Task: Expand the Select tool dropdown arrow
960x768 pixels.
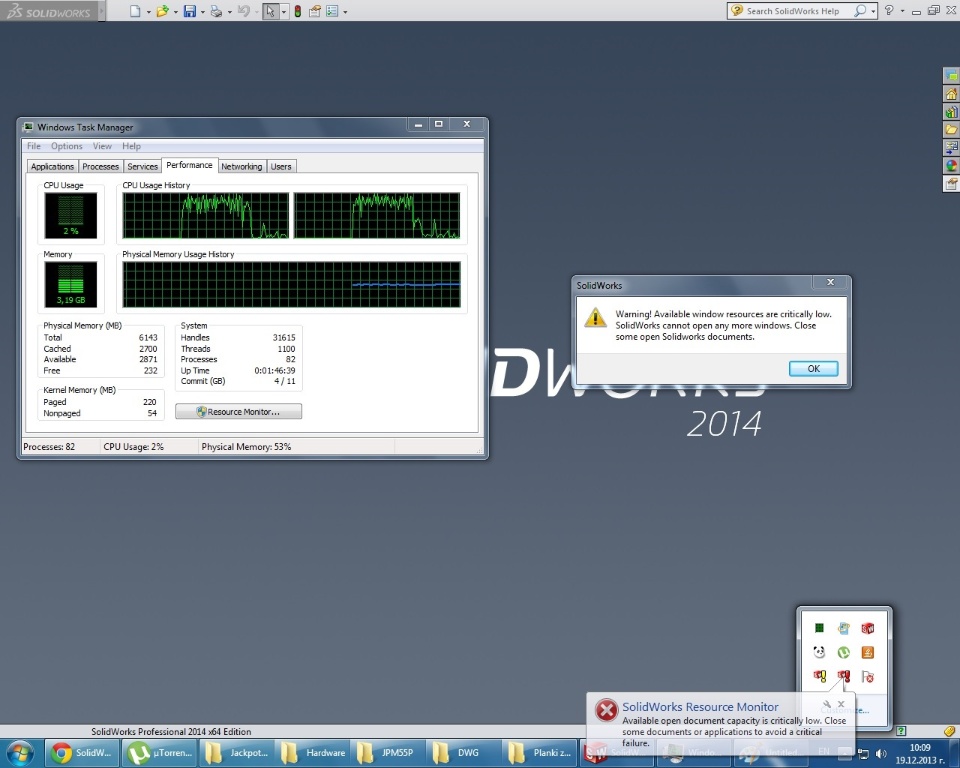Action: coord(283,12)
